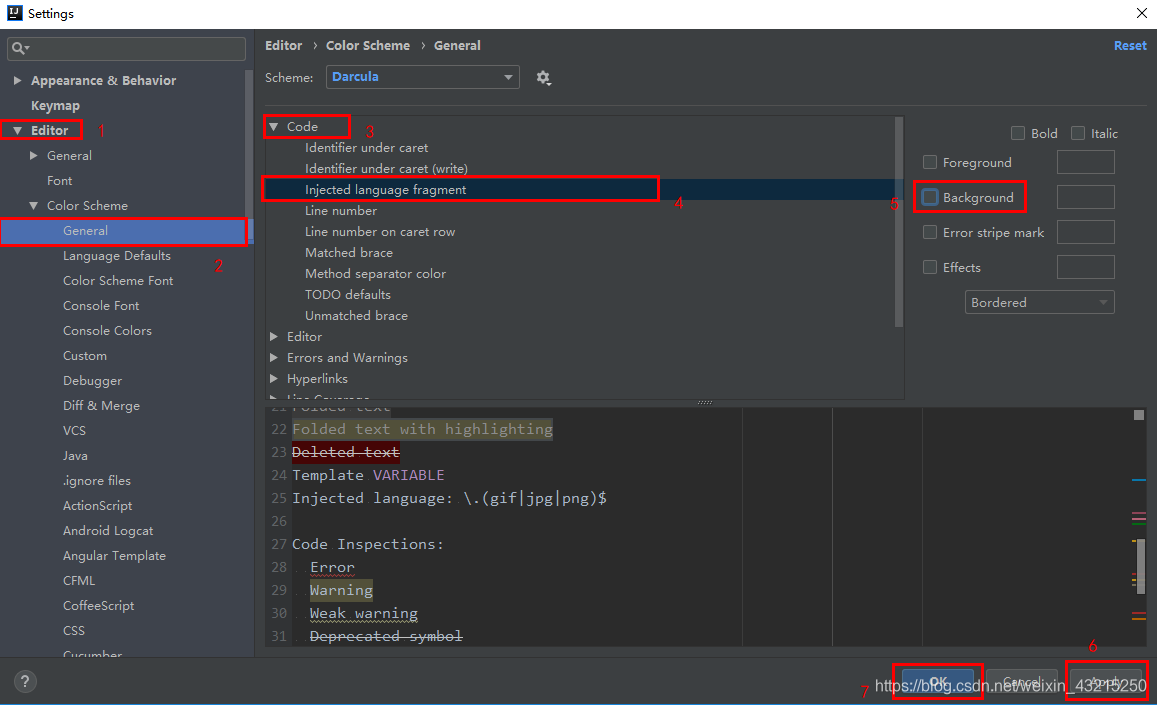Select Unmatched brace option
Viewport: 1157px width, 705px height.
[356, 316]
